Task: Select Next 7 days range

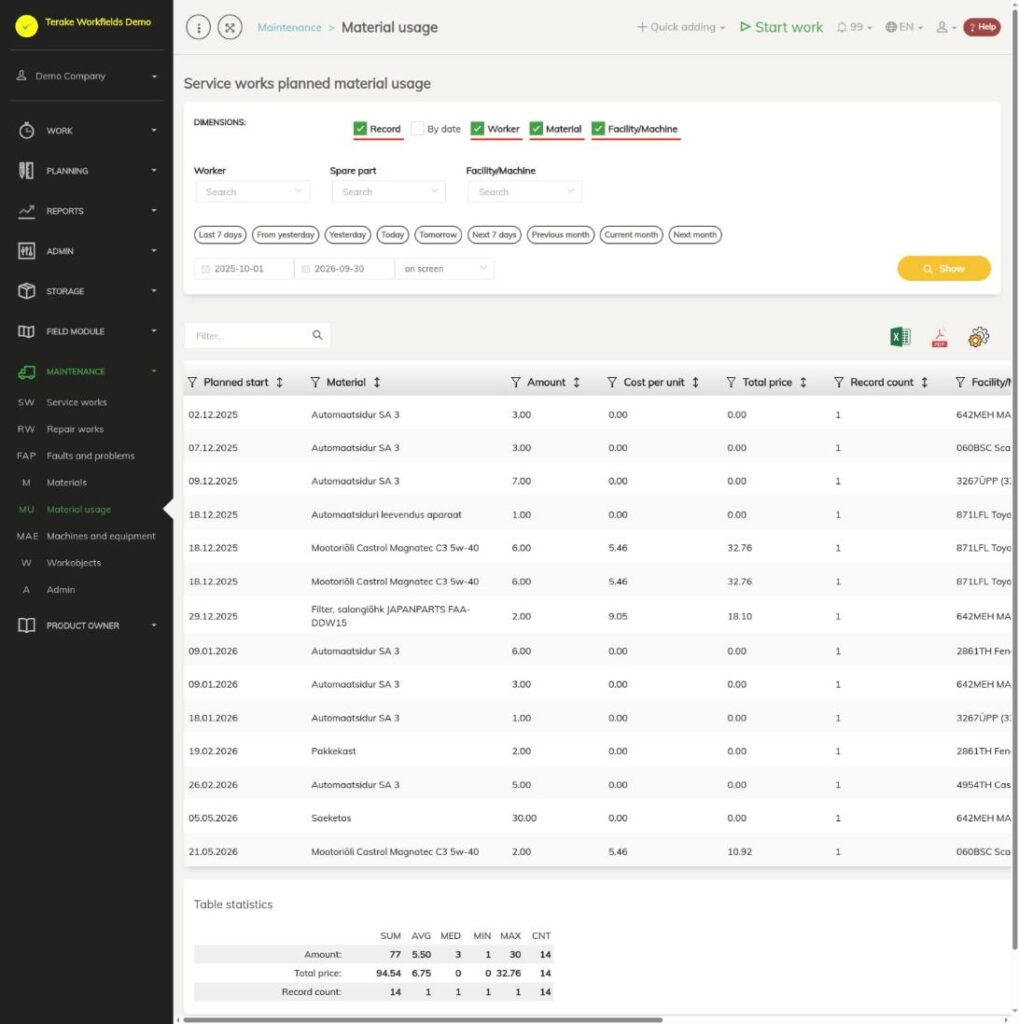Action: (494, 234)
